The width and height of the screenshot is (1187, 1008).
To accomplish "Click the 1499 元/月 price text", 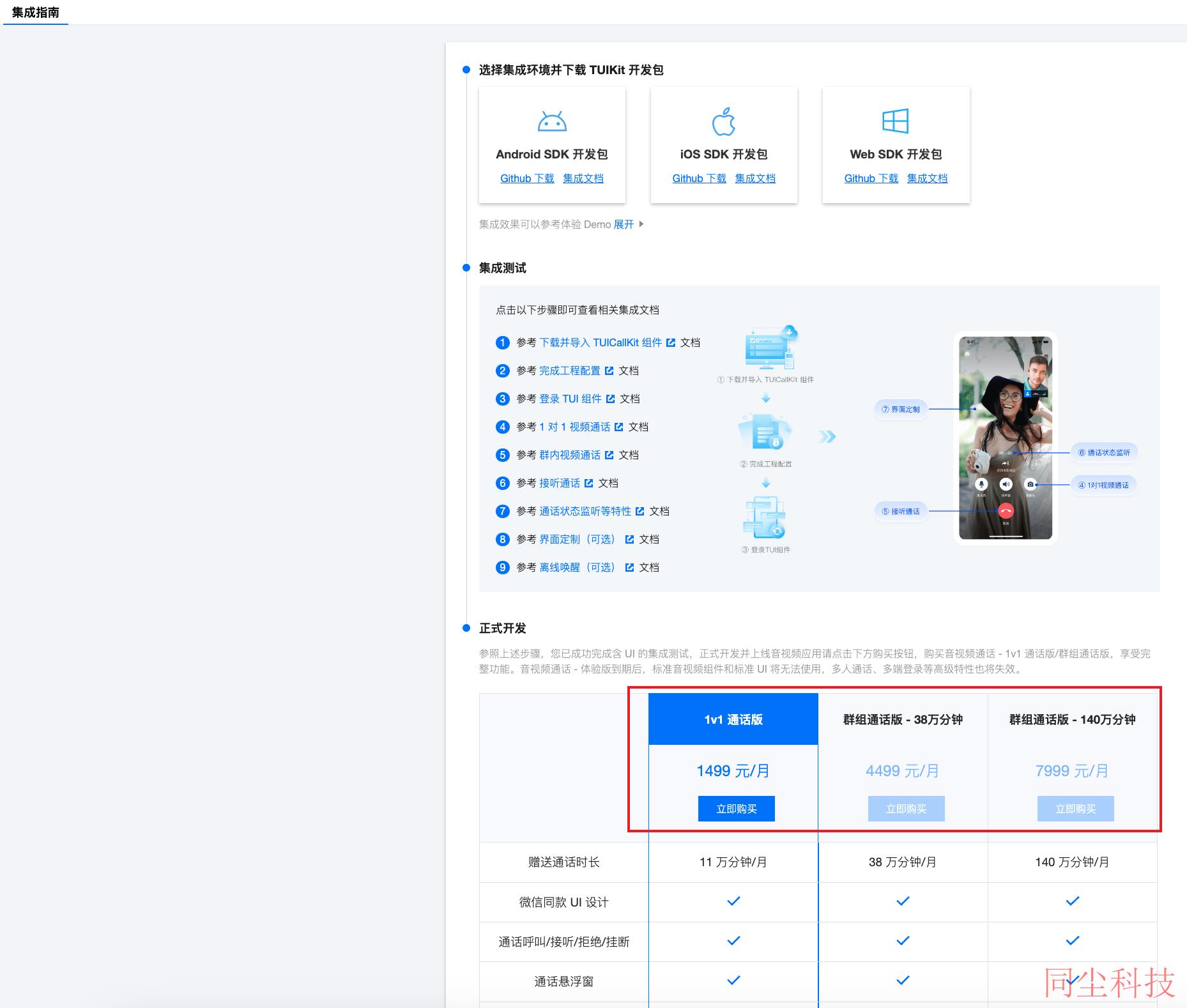I will tap(733, 771).
